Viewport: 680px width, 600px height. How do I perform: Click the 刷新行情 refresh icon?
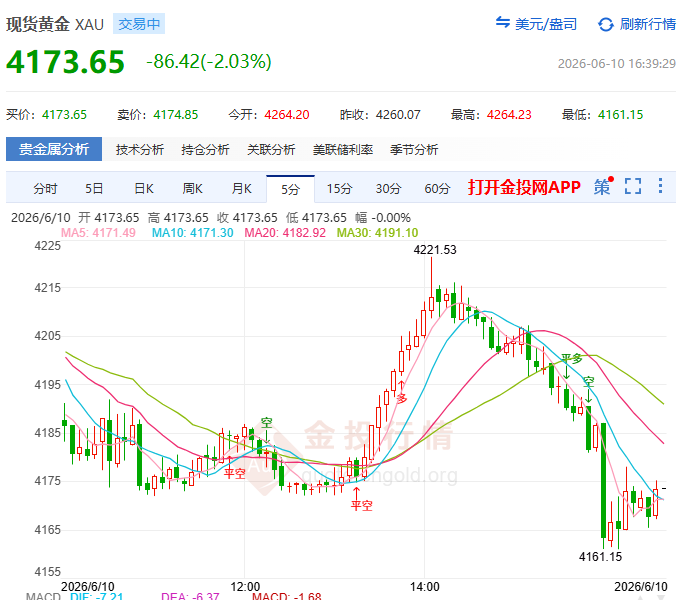(605, 24)
